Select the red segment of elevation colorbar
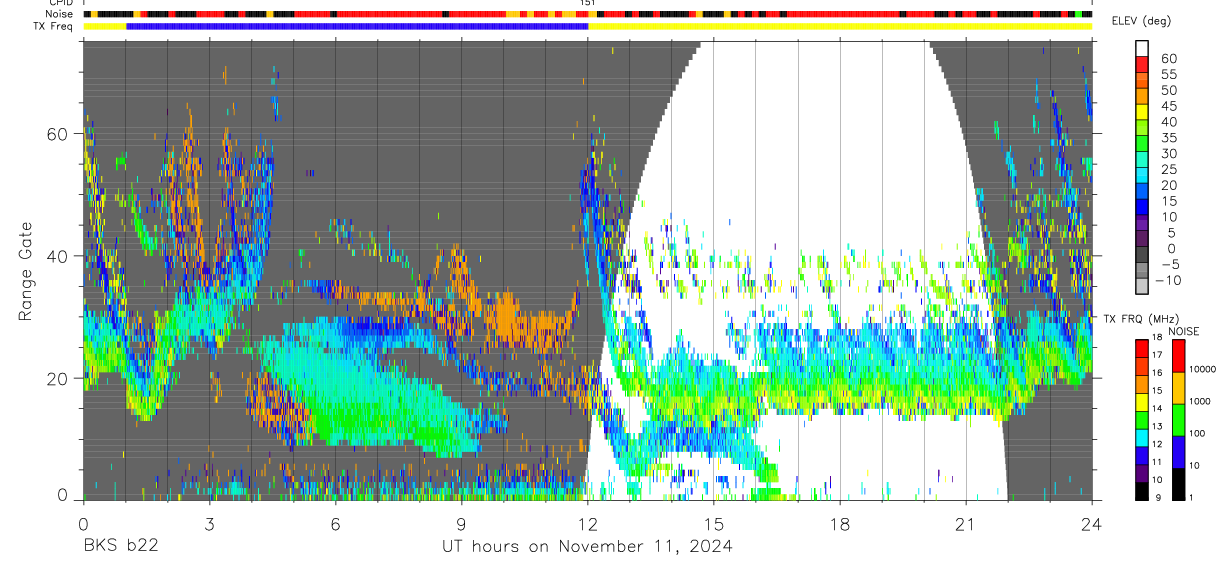The width and height of the screenshot is (1228, 567). pyautogui.click(x=1142, y=64)
